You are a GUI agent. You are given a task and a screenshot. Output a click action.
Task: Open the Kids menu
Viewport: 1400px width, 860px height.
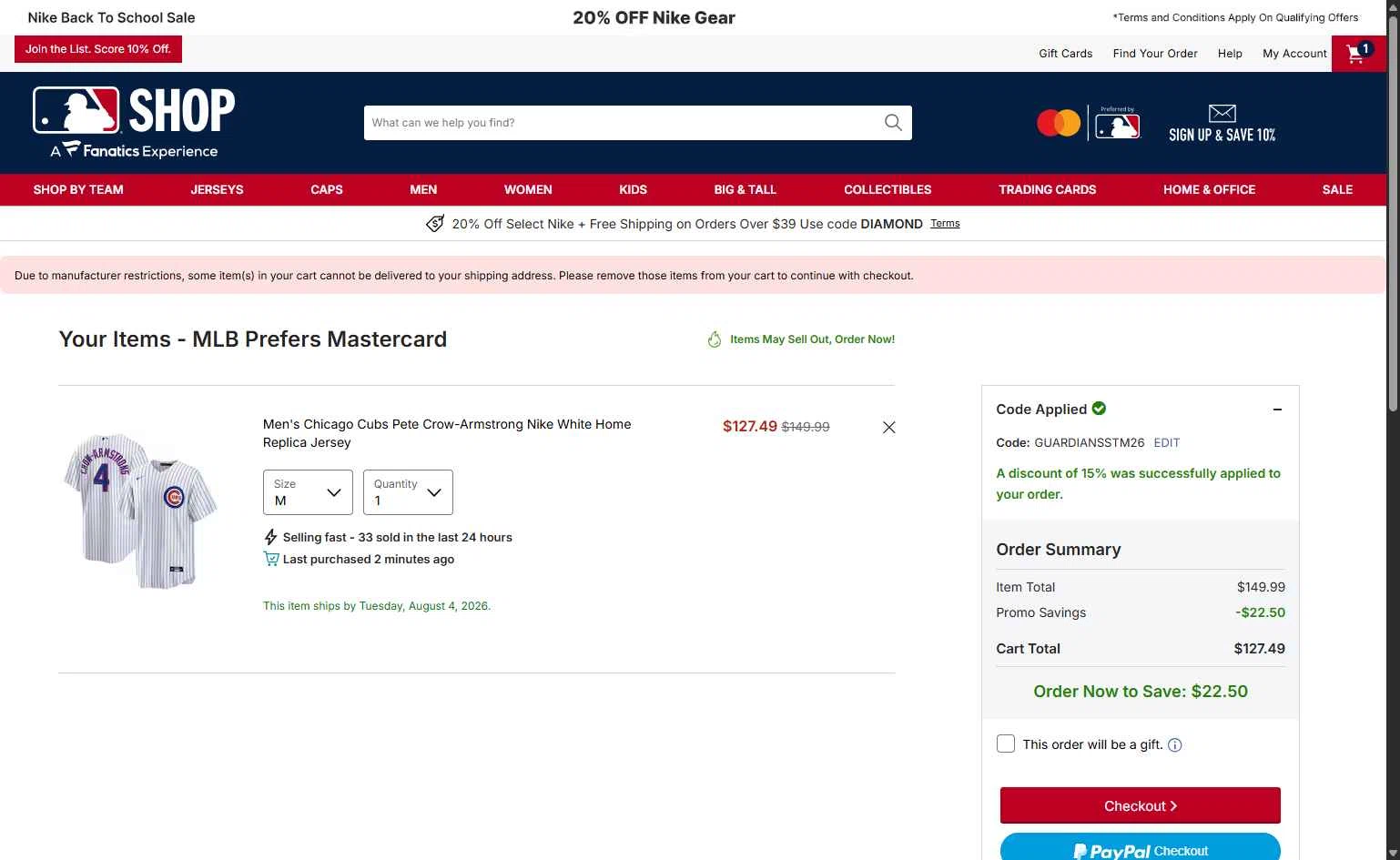tap(633, 189)
